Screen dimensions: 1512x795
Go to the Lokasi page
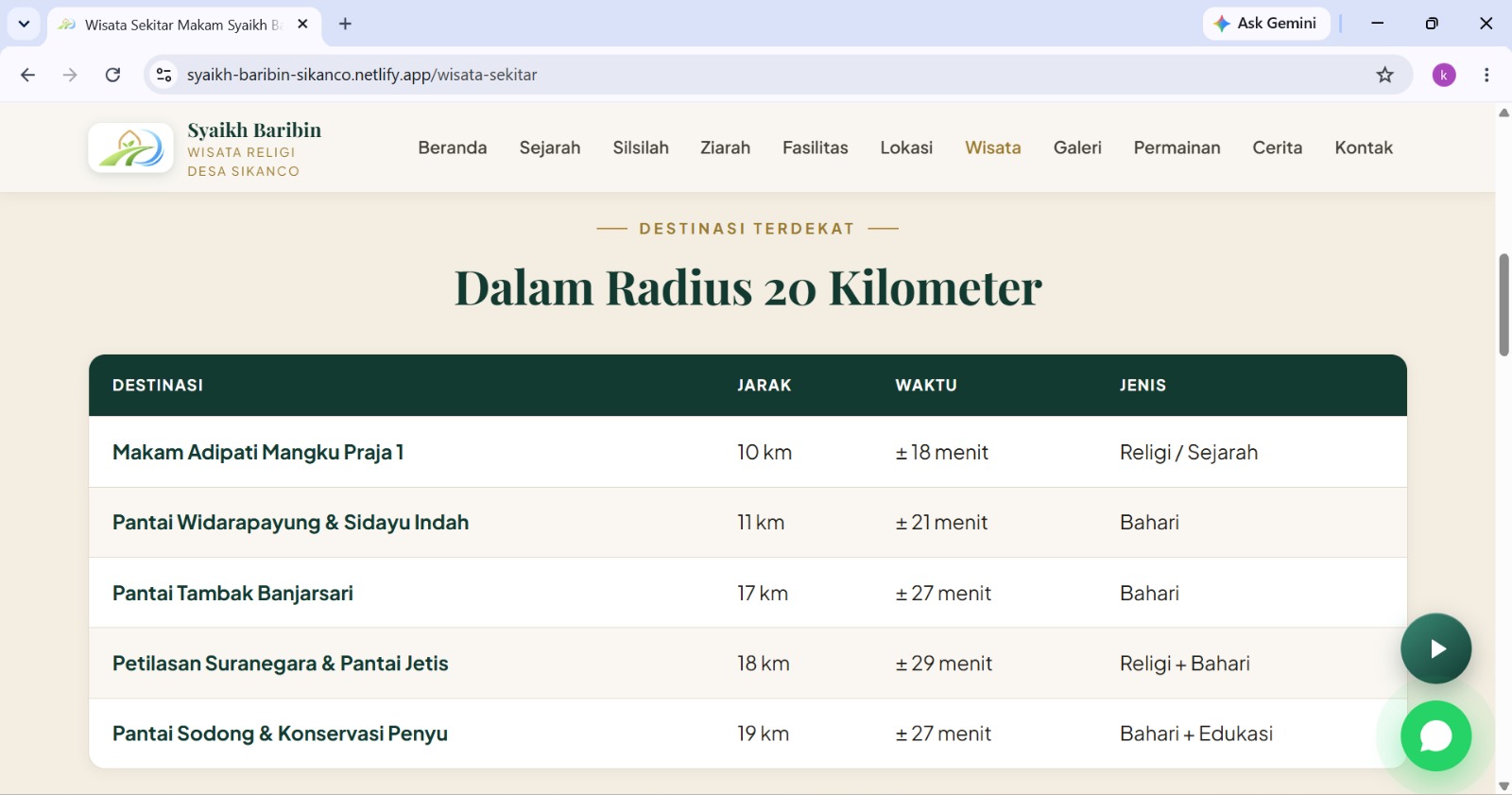(x=906, y=147)
